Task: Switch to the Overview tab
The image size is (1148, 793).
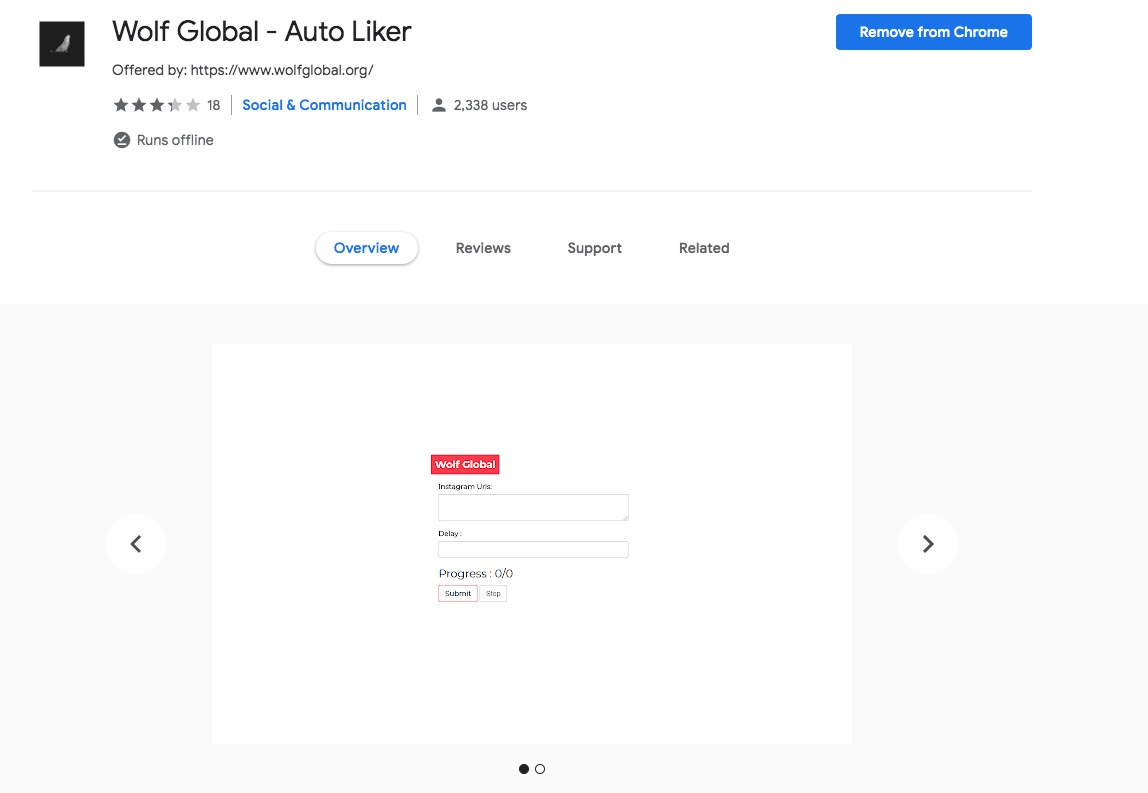Action: click(x=367, y=248)
